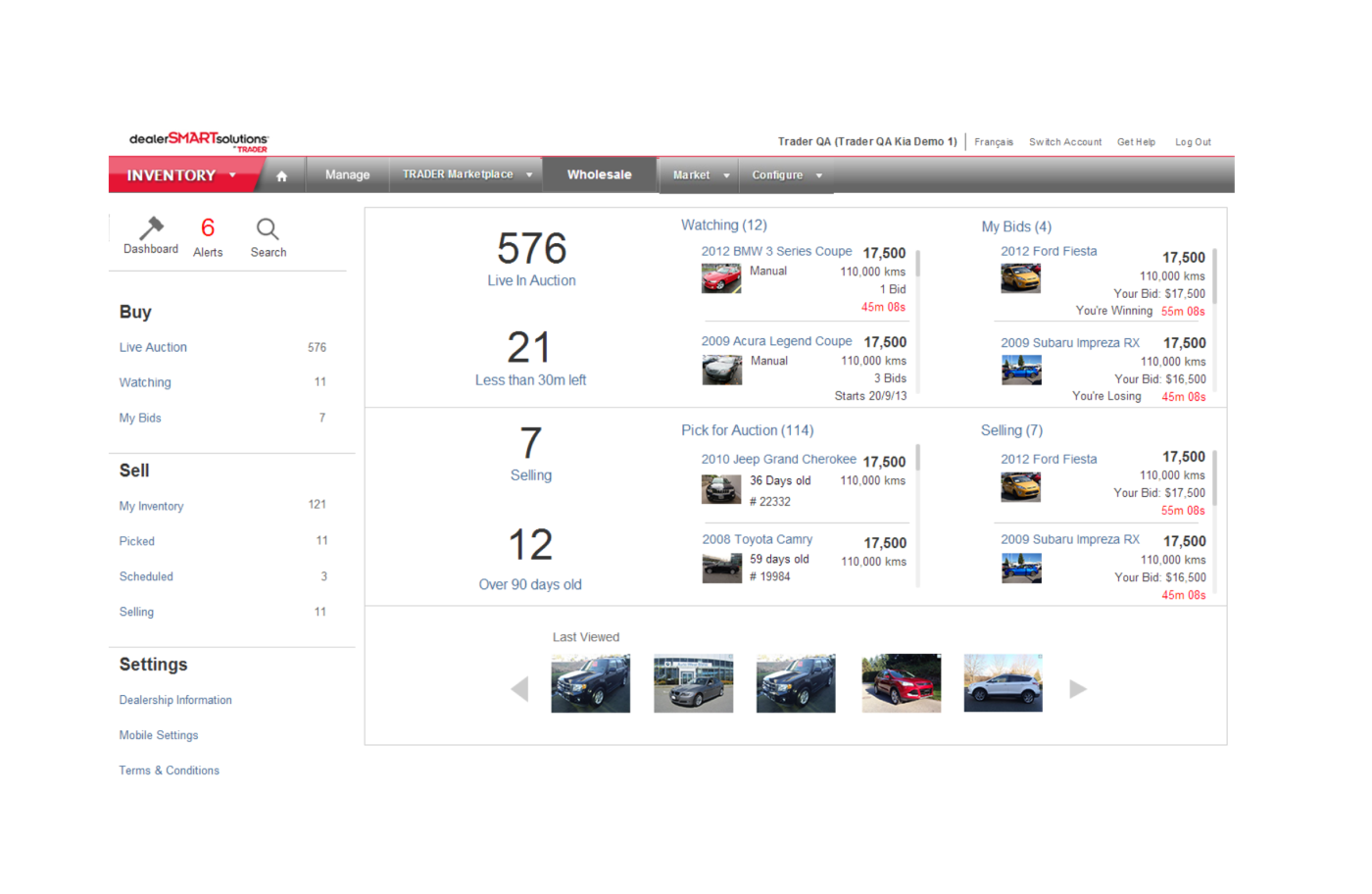Open 2012 Ford Fiesta in Selling
This screenshot has height=894, width=1372.
1049,459
